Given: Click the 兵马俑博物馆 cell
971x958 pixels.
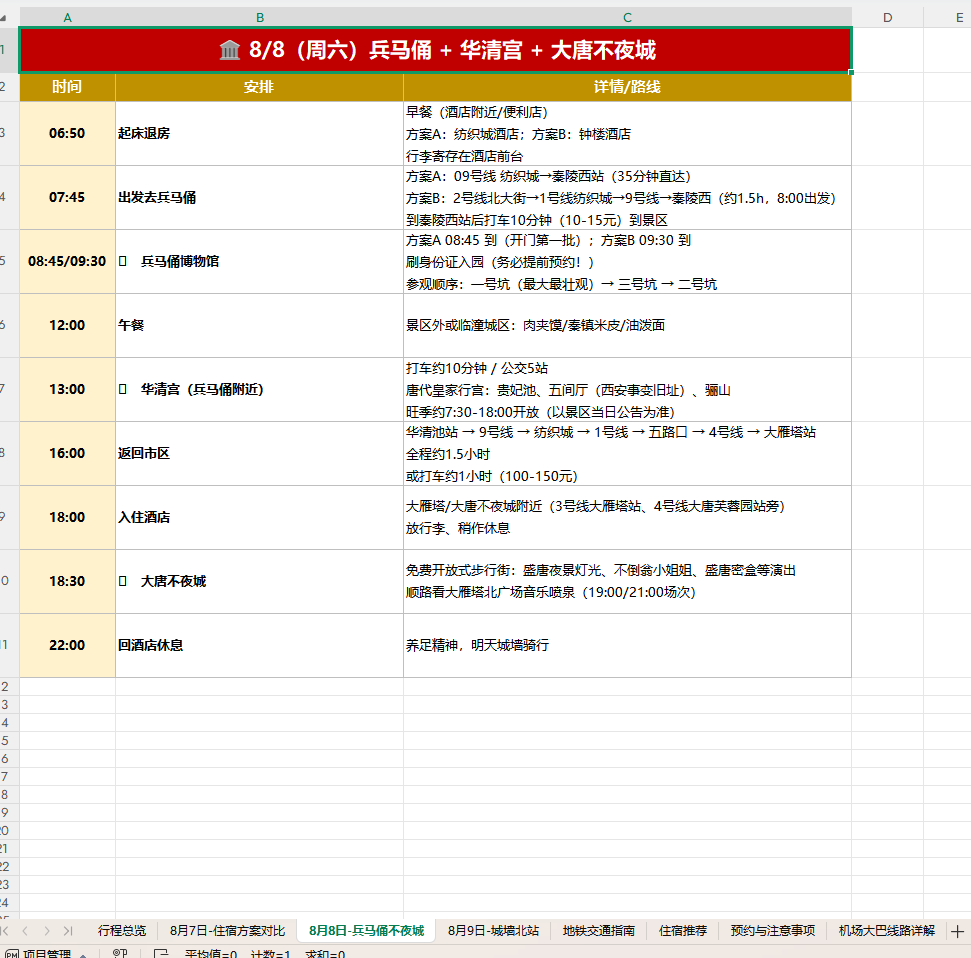Looking at the screenshot, I should (x=259, y=261).
